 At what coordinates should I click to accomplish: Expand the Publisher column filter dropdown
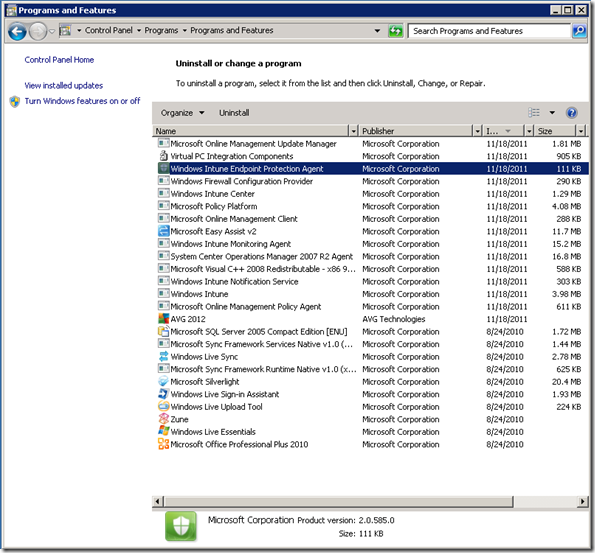[x=478, y=131]
